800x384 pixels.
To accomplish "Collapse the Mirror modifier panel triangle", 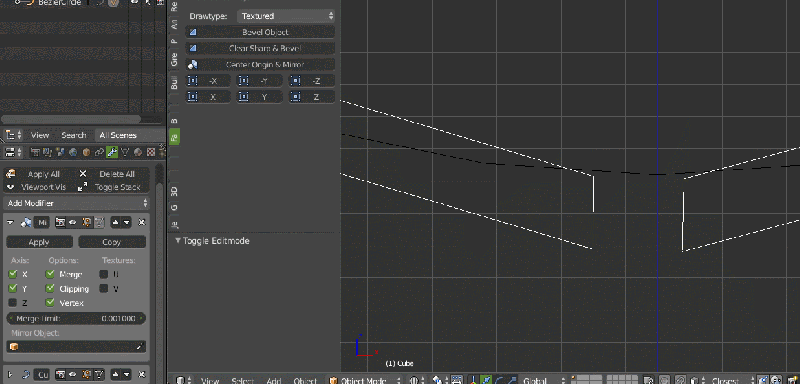I will tap(10, 222).
